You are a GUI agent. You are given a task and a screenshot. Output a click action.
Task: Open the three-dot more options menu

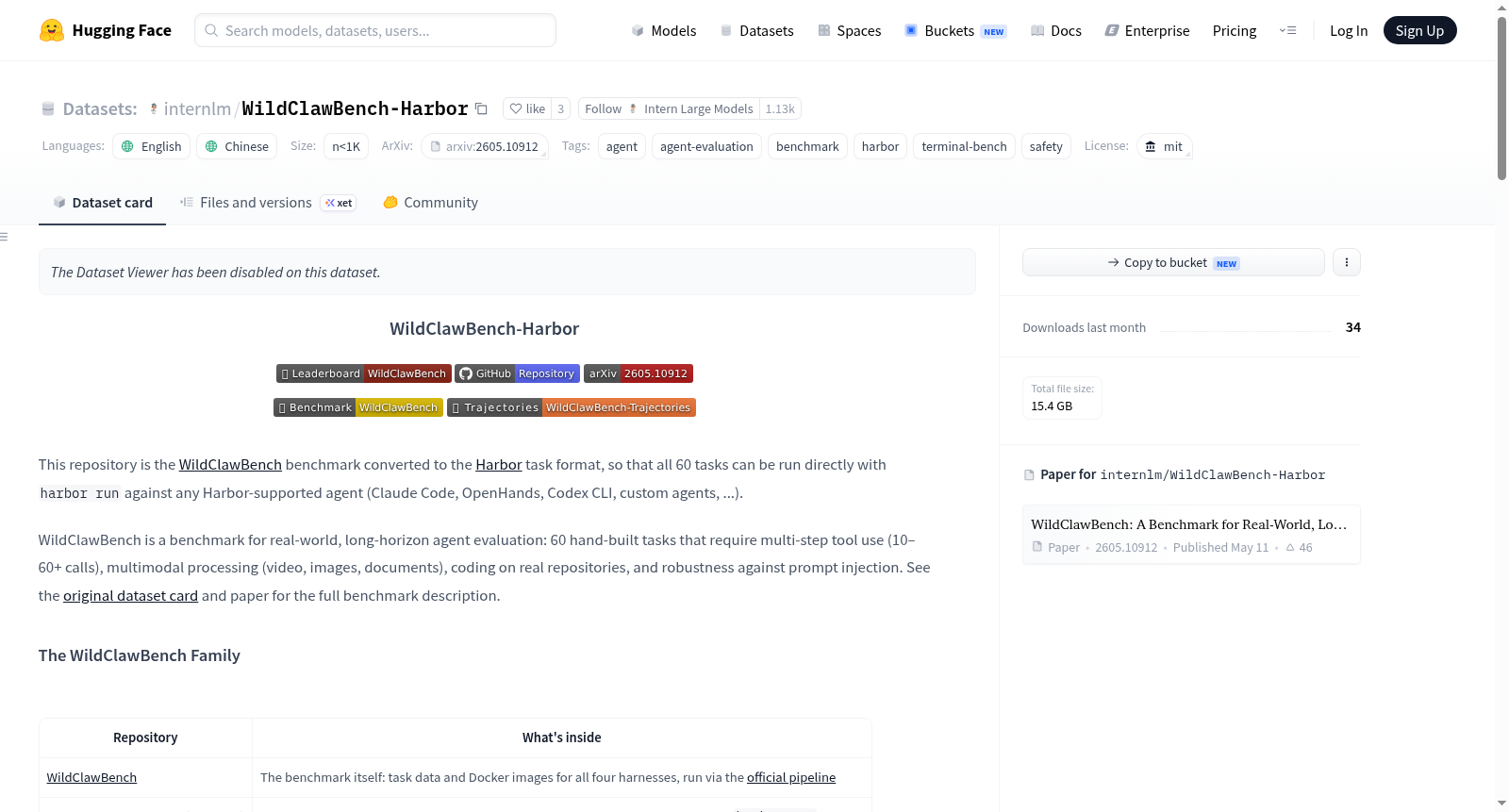(1347, 262)
